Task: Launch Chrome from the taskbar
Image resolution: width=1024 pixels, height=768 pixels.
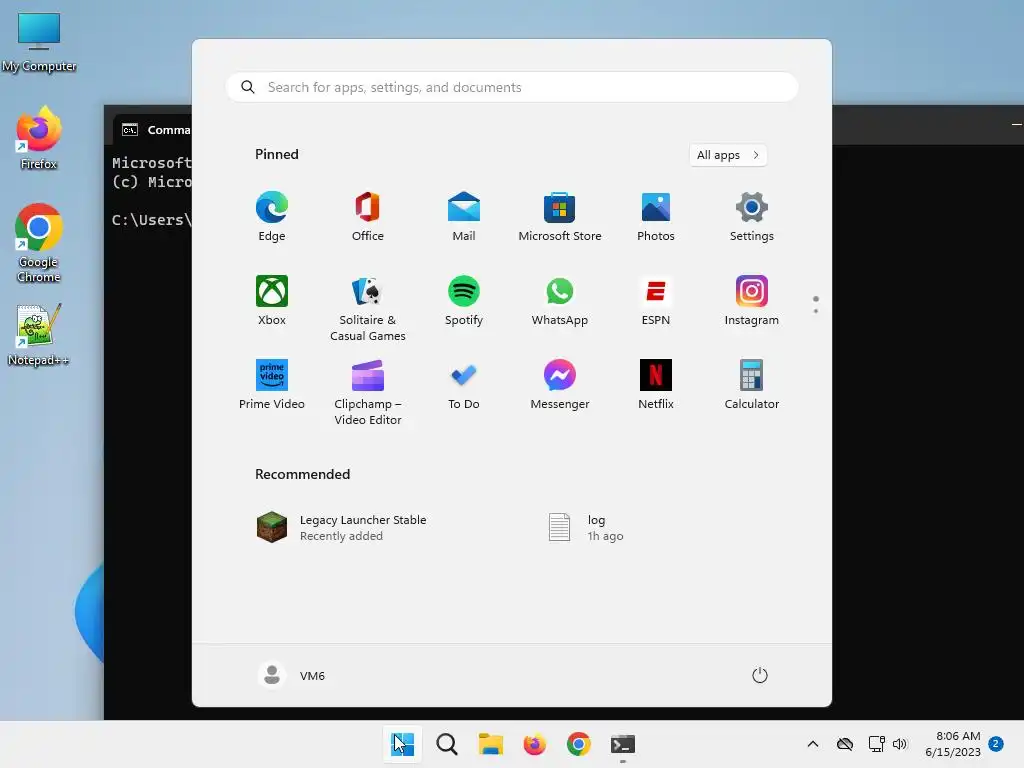Action: [x=579, y=744]
